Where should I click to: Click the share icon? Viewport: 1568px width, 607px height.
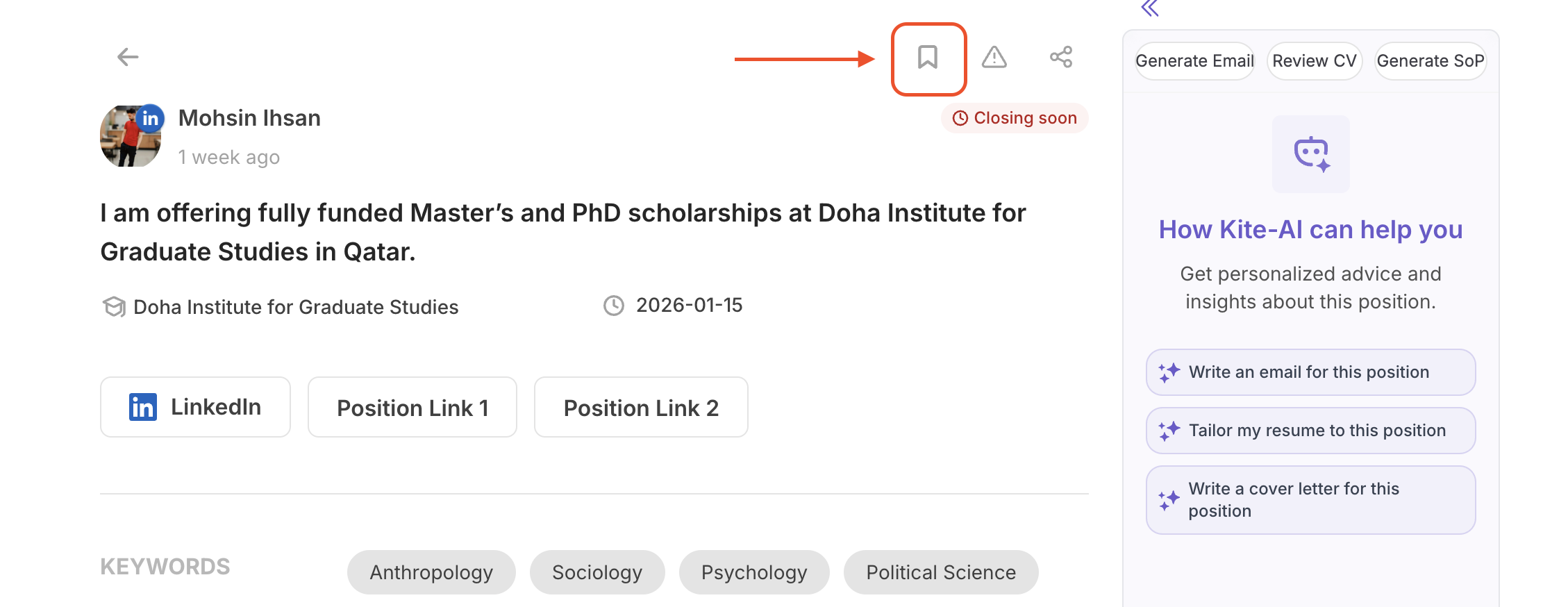pos(1061,57)
